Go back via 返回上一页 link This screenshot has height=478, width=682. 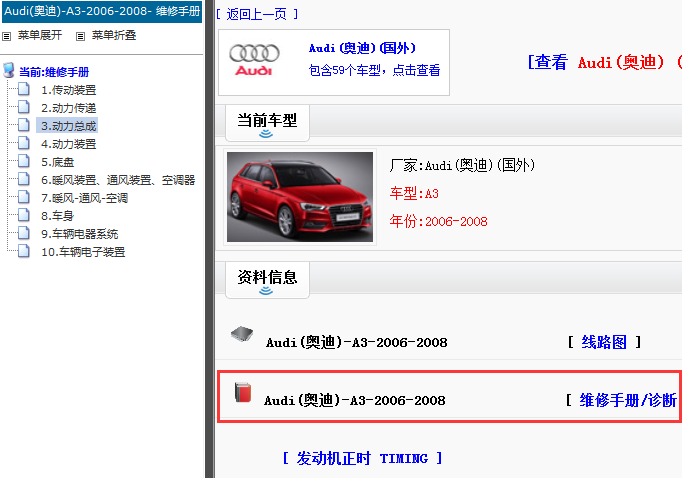[x=257, y=14]
